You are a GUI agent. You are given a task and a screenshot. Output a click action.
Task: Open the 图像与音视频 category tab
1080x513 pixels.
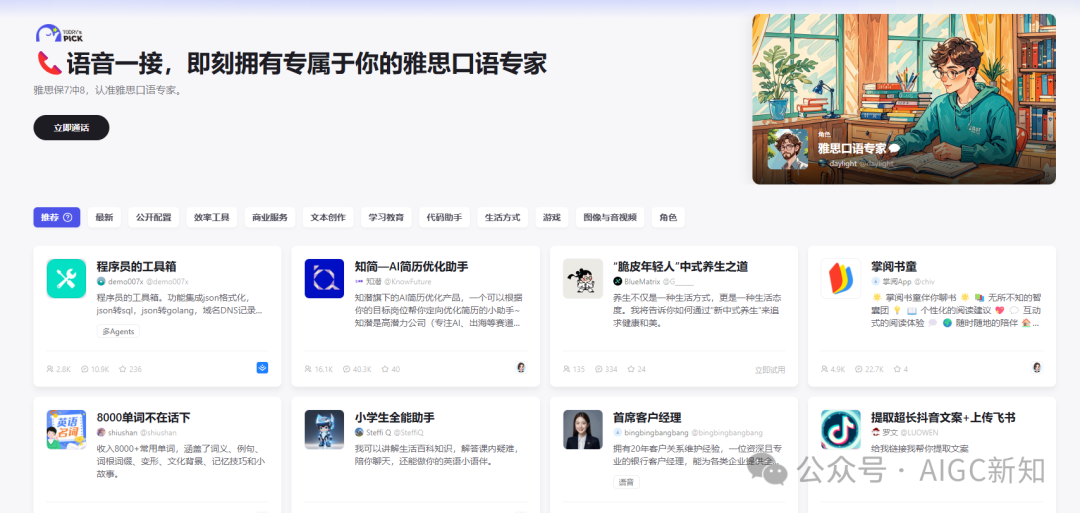(x=610, y=217)
